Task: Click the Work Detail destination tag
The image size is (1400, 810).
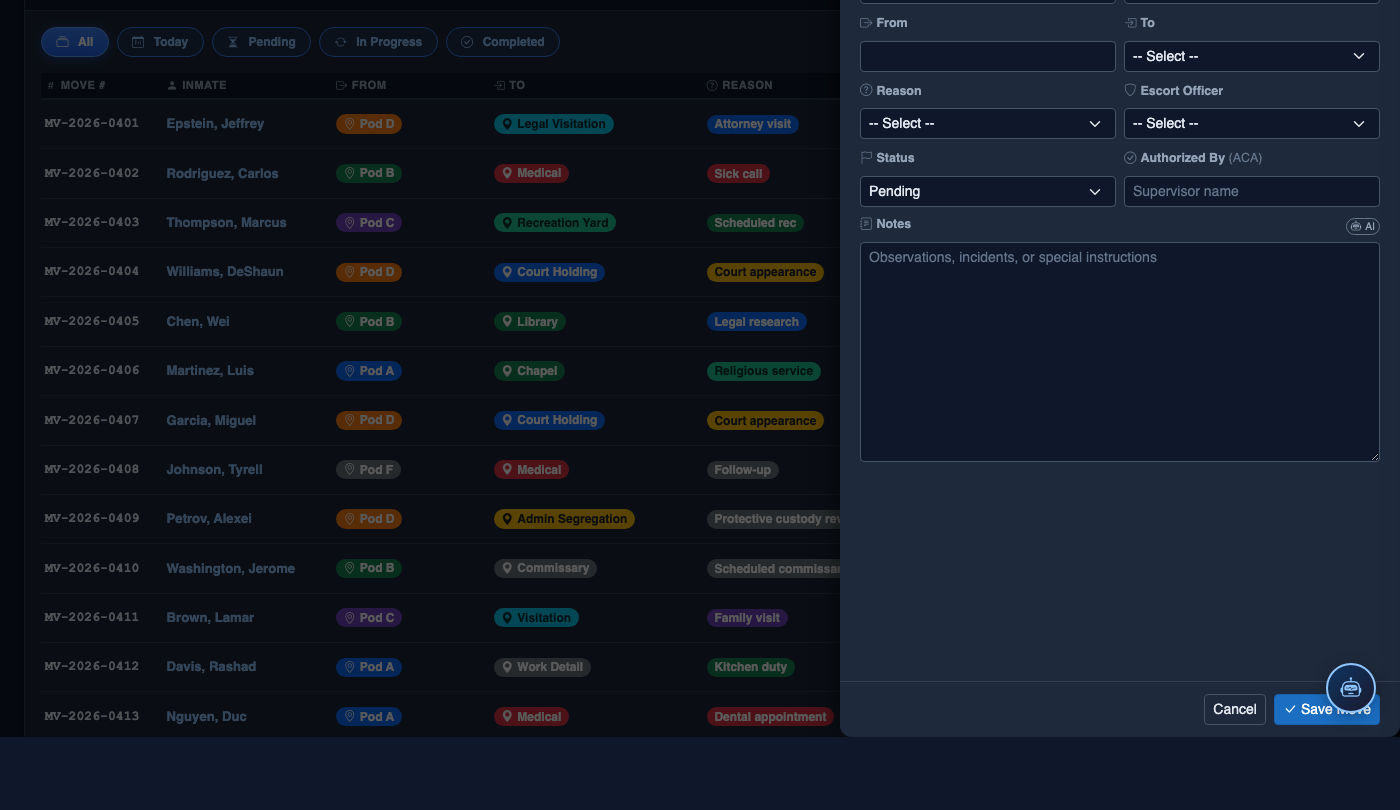Action: [543, 667]
